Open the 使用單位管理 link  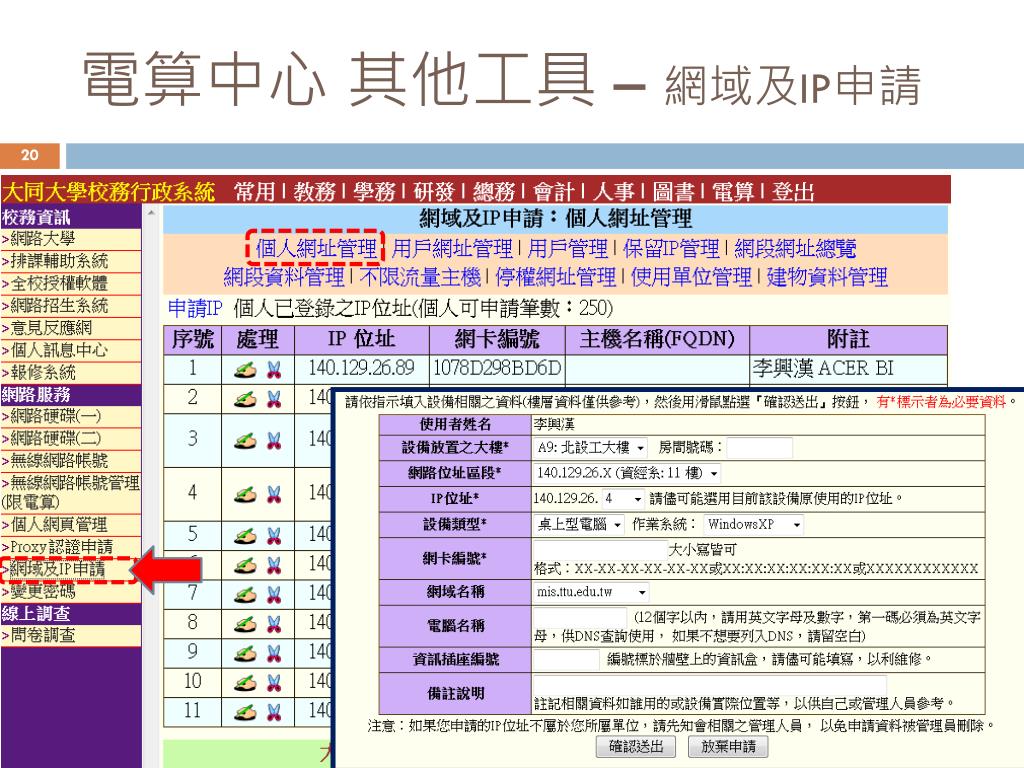[x=691, y=277]
